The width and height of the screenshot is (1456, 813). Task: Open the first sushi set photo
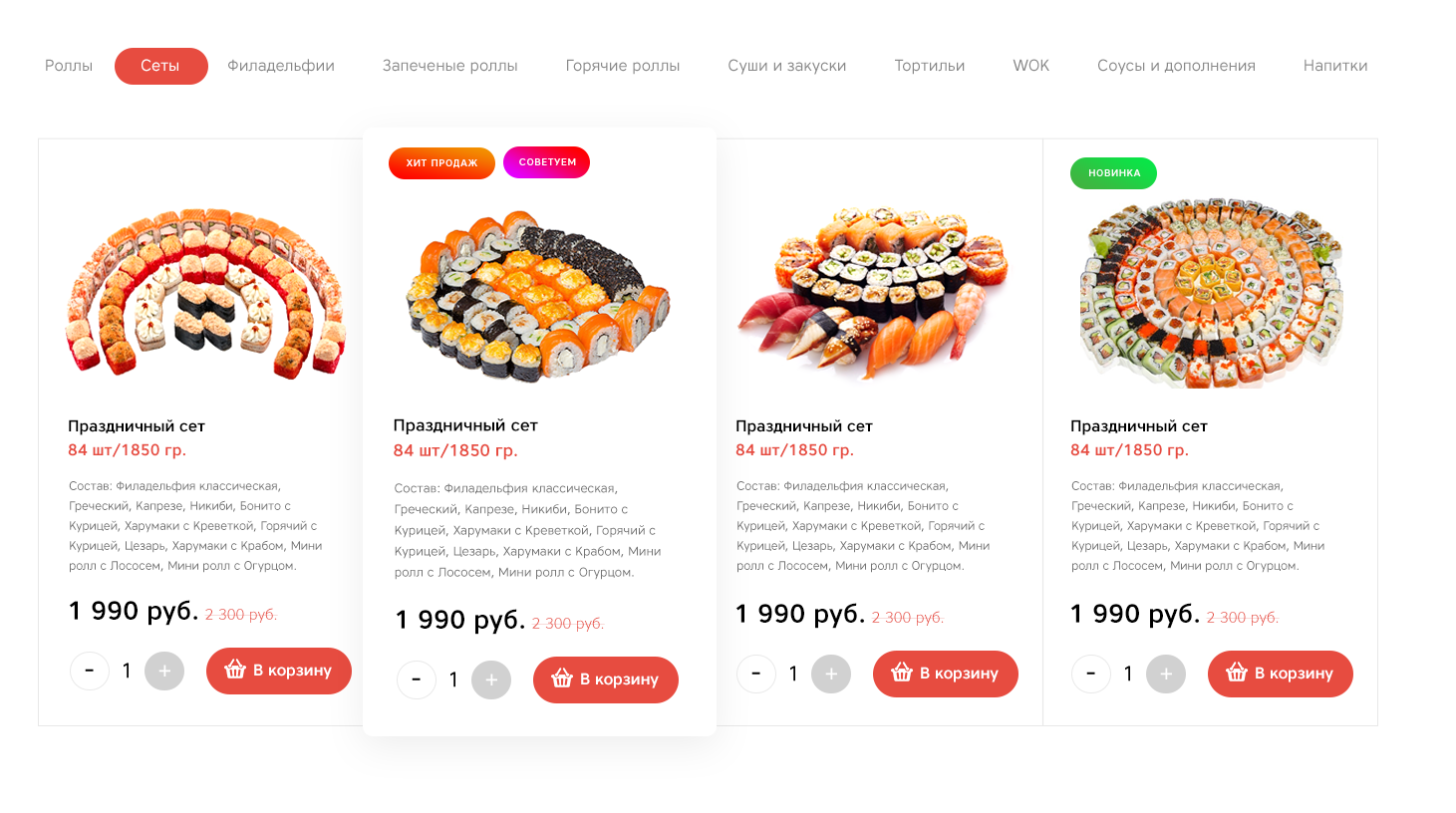pos(205,291)
